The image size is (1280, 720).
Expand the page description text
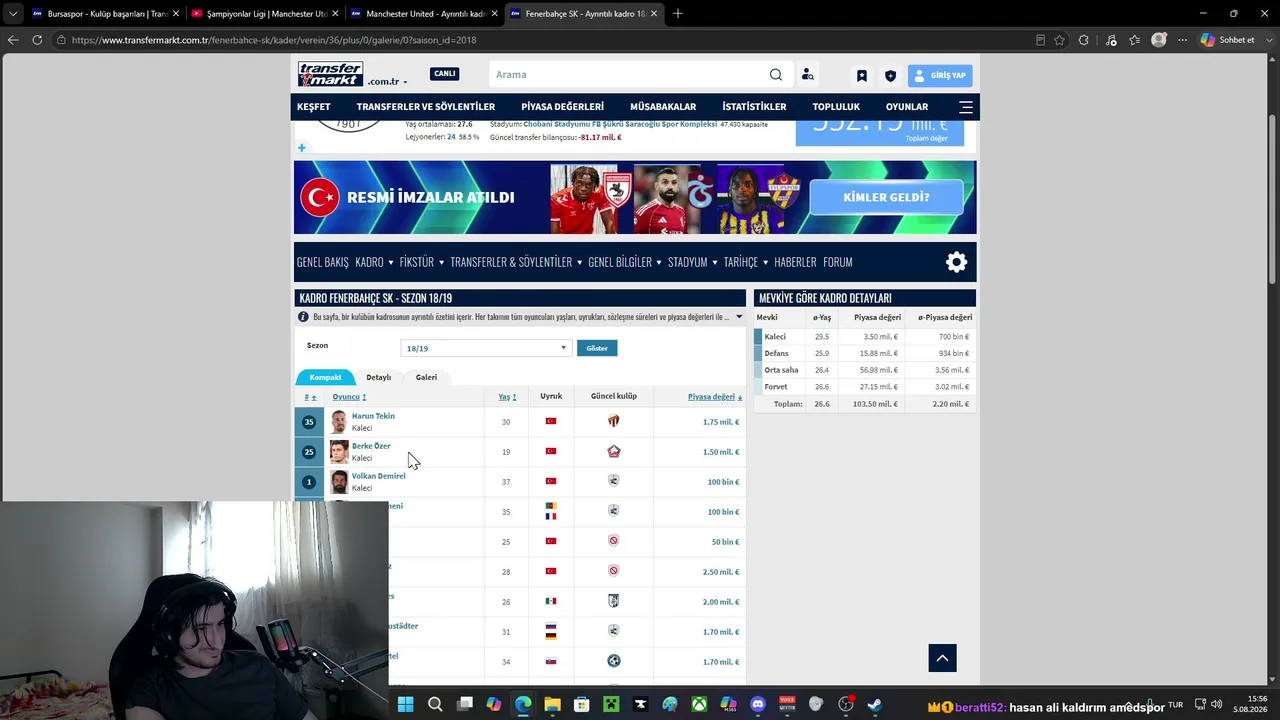[x=739, y=317]
